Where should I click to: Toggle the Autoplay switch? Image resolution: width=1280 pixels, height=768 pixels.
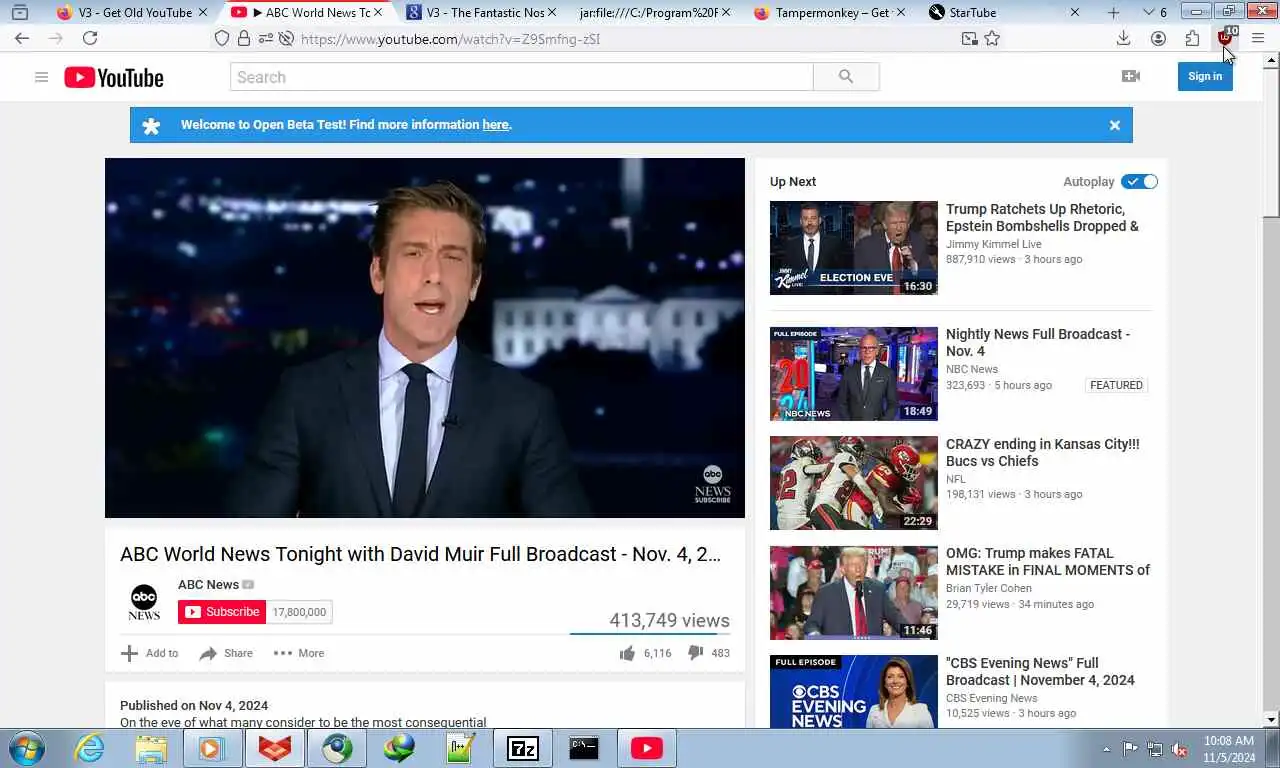pyautogui.click(x=1139, y=181)
